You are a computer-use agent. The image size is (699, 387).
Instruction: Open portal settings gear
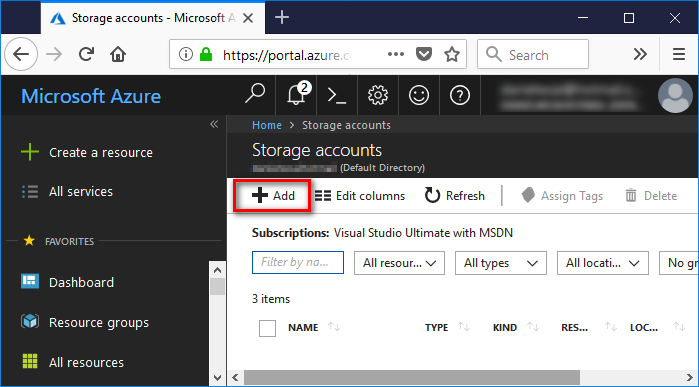[378, 95]
